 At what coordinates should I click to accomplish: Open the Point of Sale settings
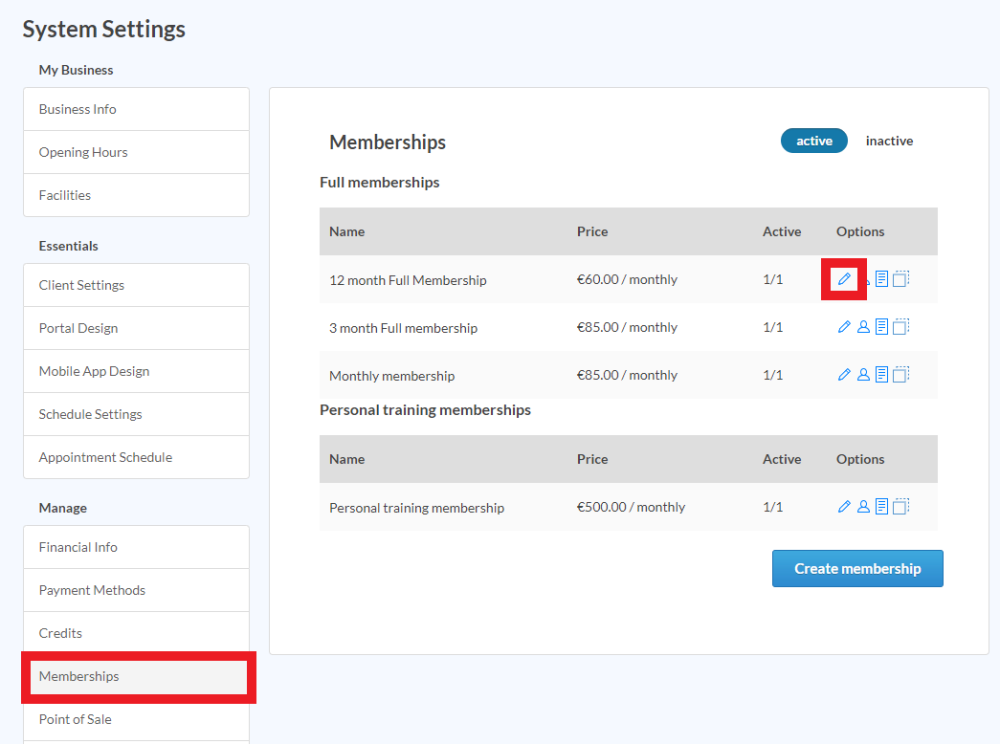136,719
